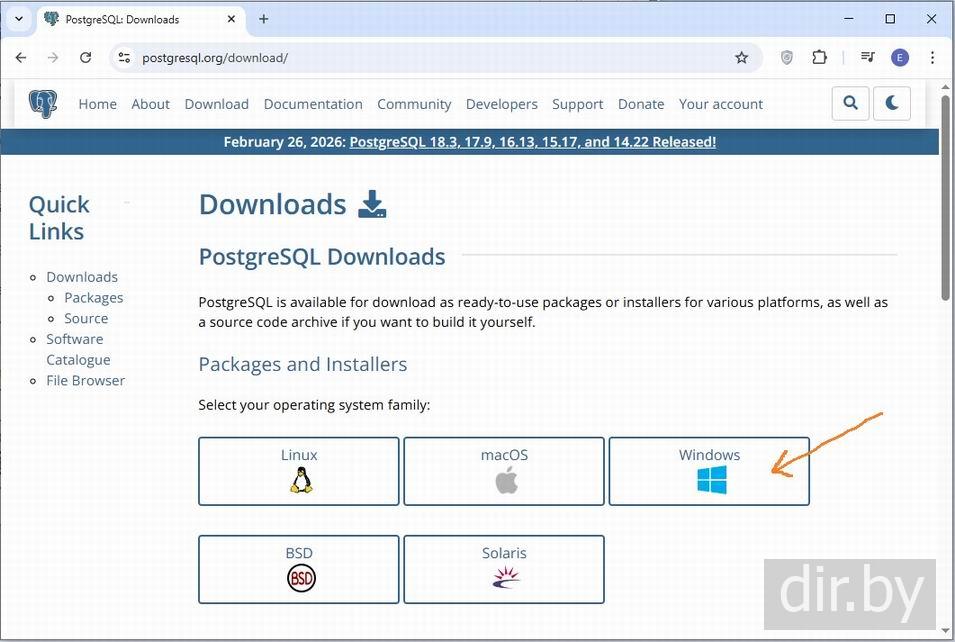
Task: Open the Developers menu item
Action: tap(502, 104)
